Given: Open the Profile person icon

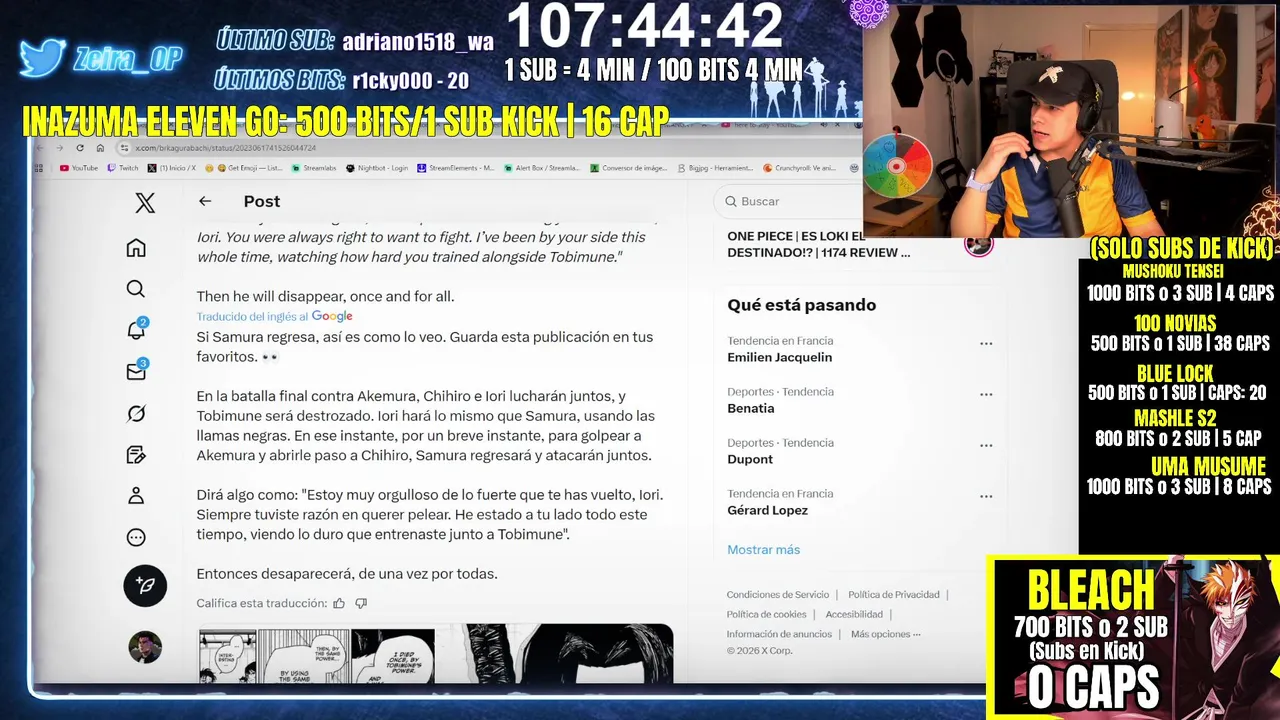Looking at the screenshot, I should coord(136,496).
